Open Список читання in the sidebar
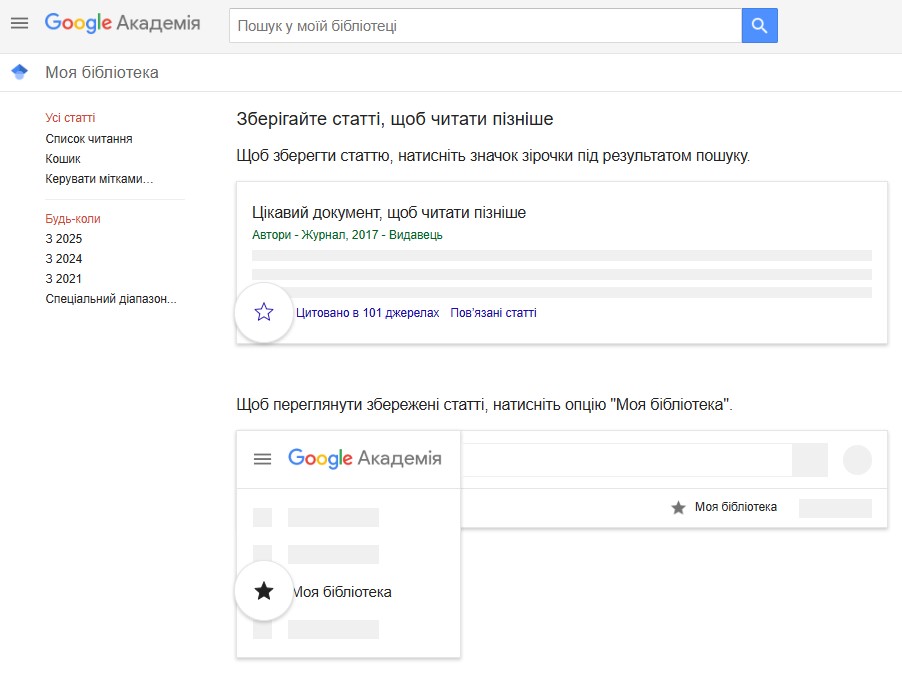The height and width of the screenshot is (673, 902). click(x=89, y=139)
